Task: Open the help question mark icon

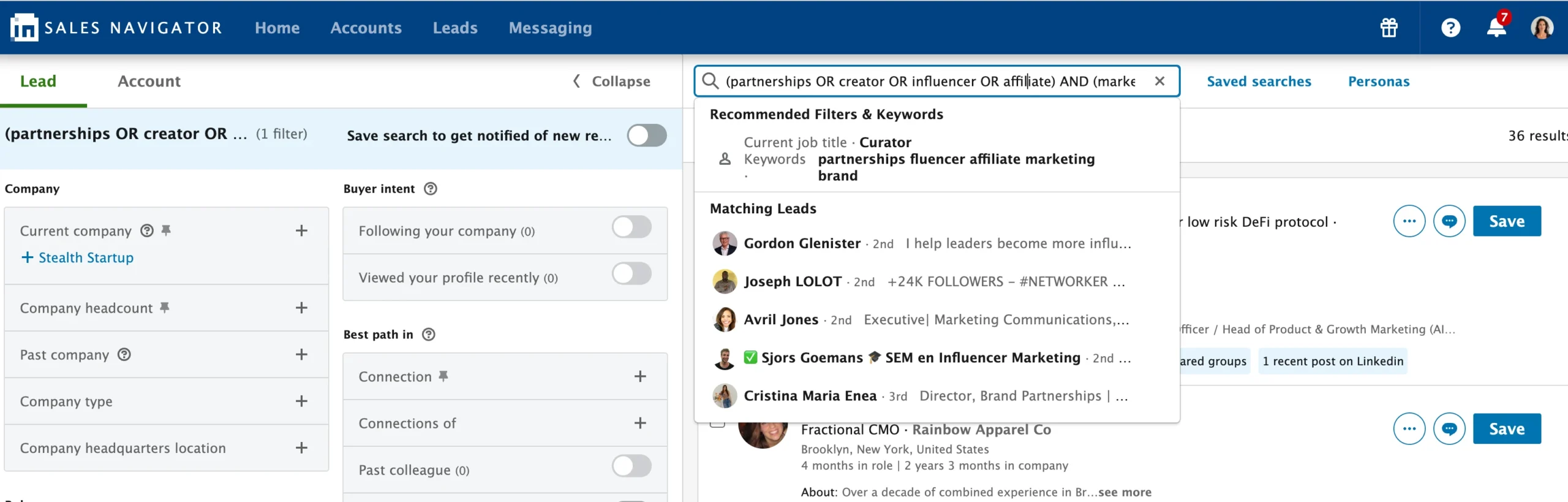Action: tap(1450, 28)
